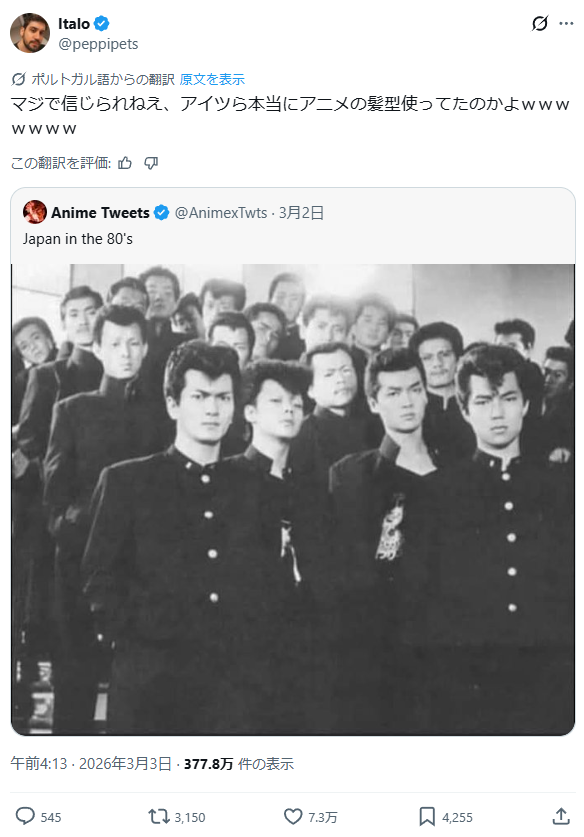Image resolution: width=584 pixels, height=837 pixels.
Task: Rate translation with thumbs down
Action: 151,163
